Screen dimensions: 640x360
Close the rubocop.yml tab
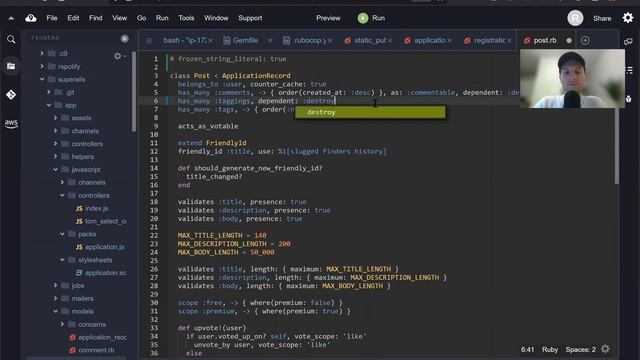pos(330,41)
